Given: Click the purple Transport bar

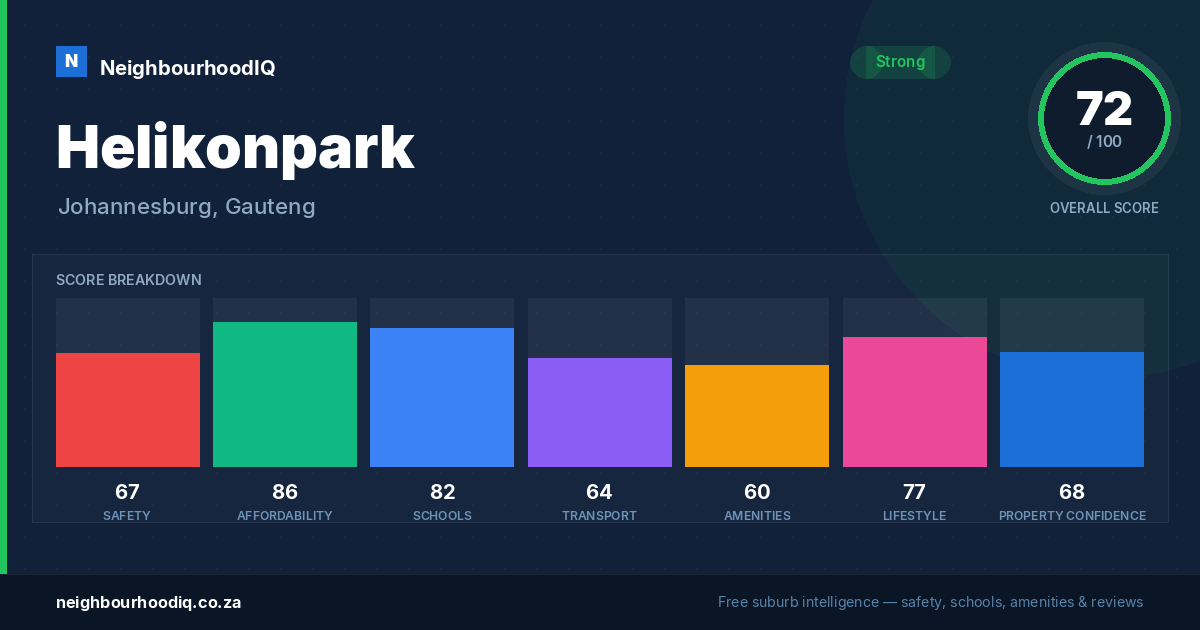Looking at the screenshot, I should click(600, 412).
